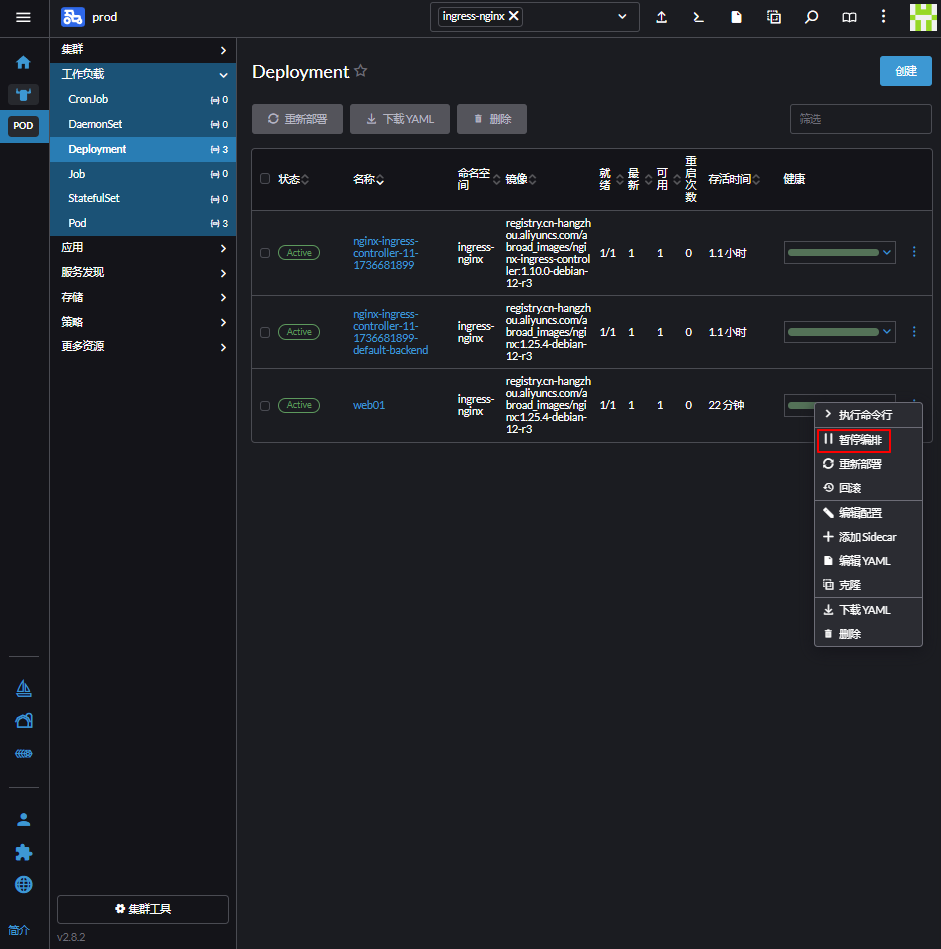Select the bull head cluster icon
Screen dimensions: 941x949
coord(23,94)
